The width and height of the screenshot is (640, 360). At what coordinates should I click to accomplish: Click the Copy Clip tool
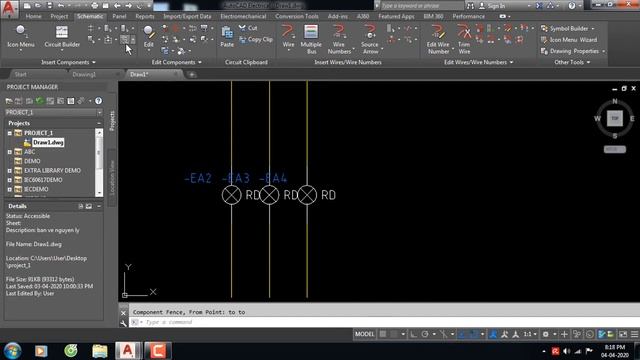click(x=256, y=40)
